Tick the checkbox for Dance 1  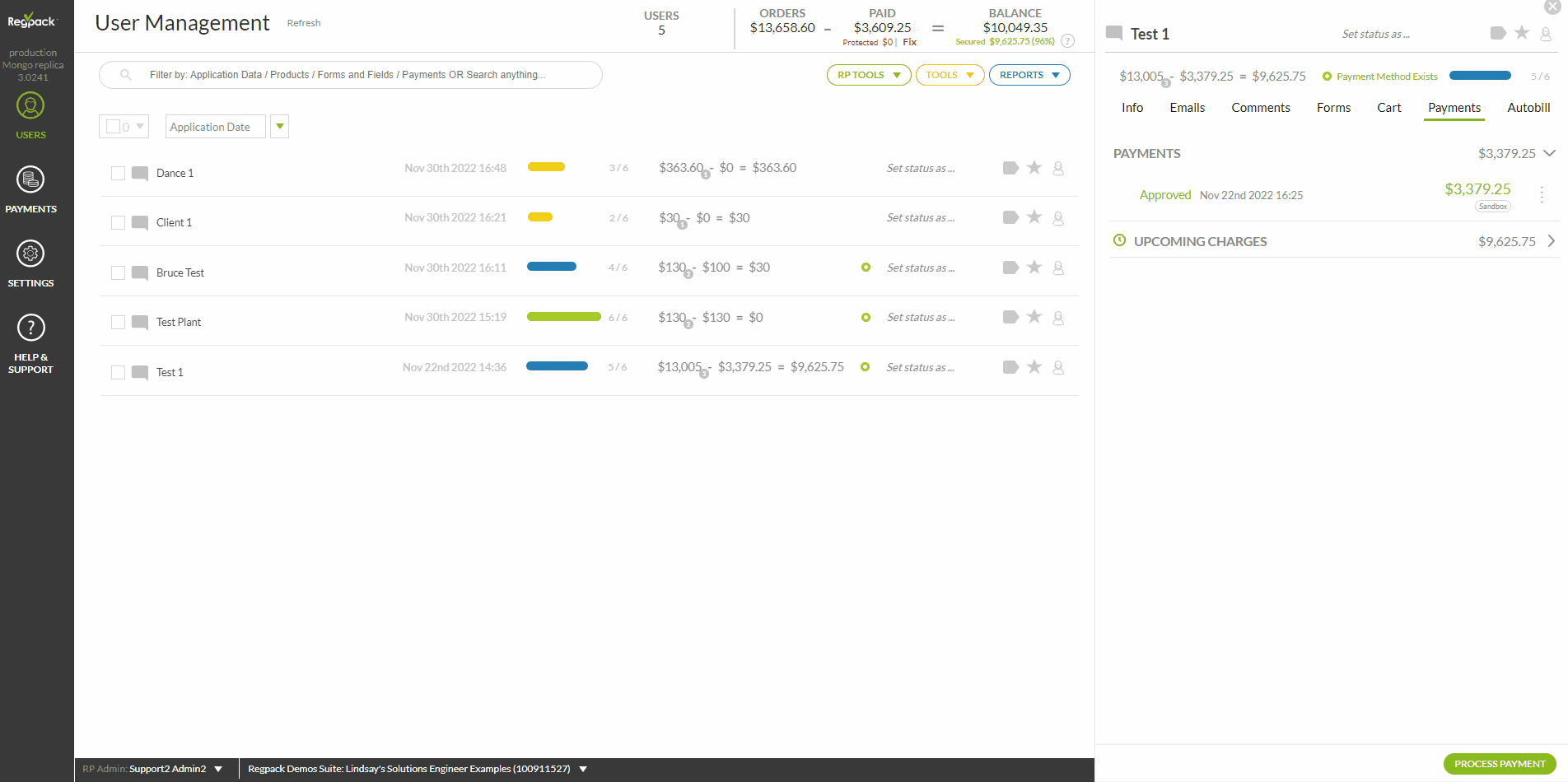(118, 173)
